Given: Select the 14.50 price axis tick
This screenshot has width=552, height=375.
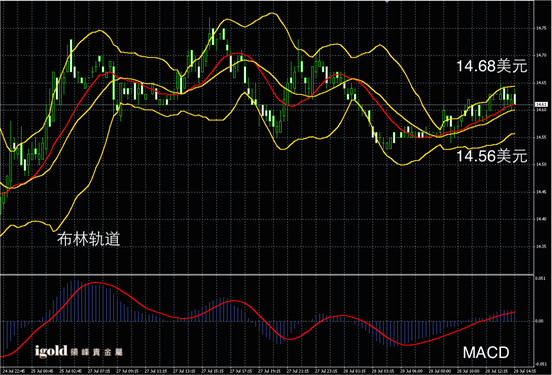Looking at the screenshot, I should (541, 164).
